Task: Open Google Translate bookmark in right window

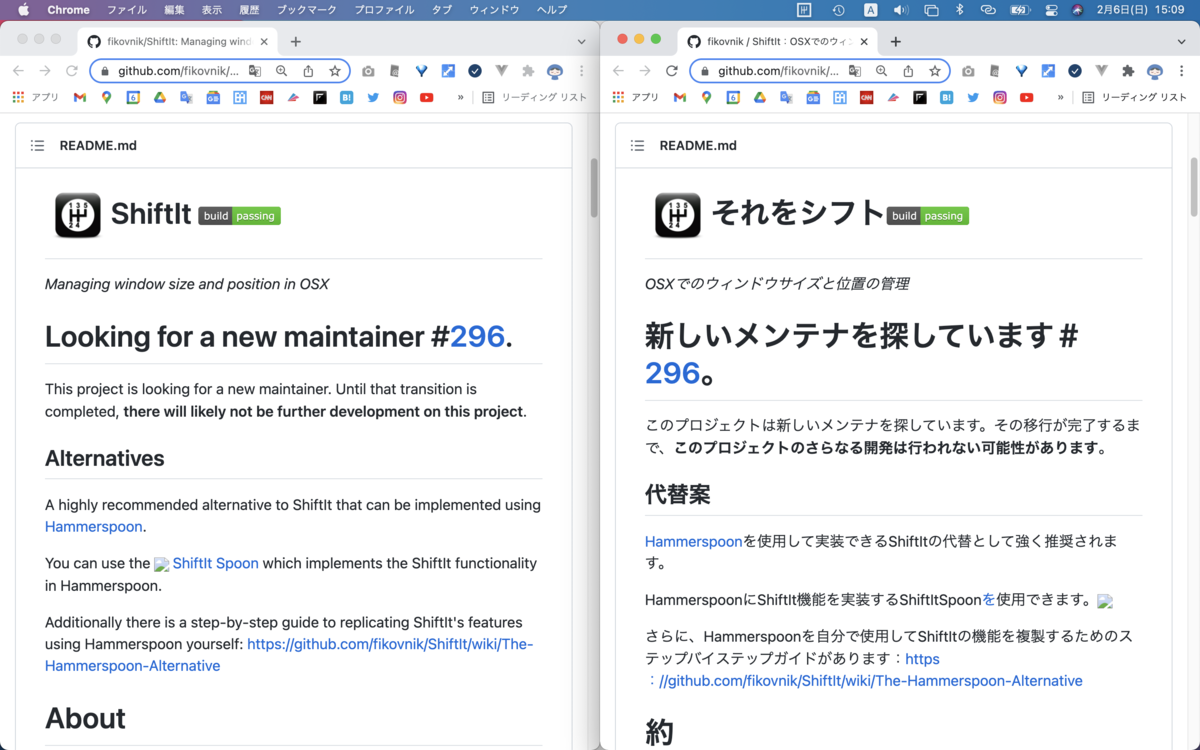Action: [x=786, y=97]
